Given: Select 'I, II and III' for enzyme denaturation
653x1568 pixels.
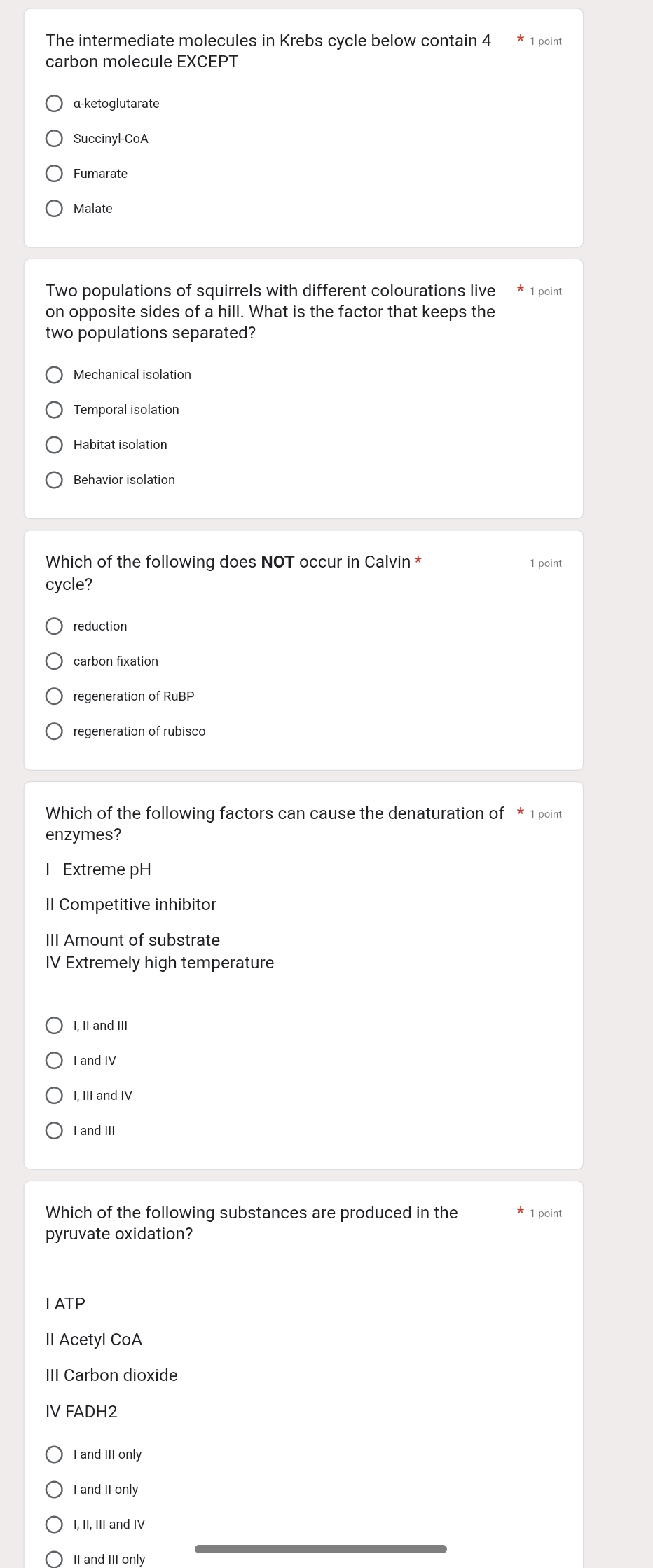Looking at the screenshot, I should point(54,1026).
